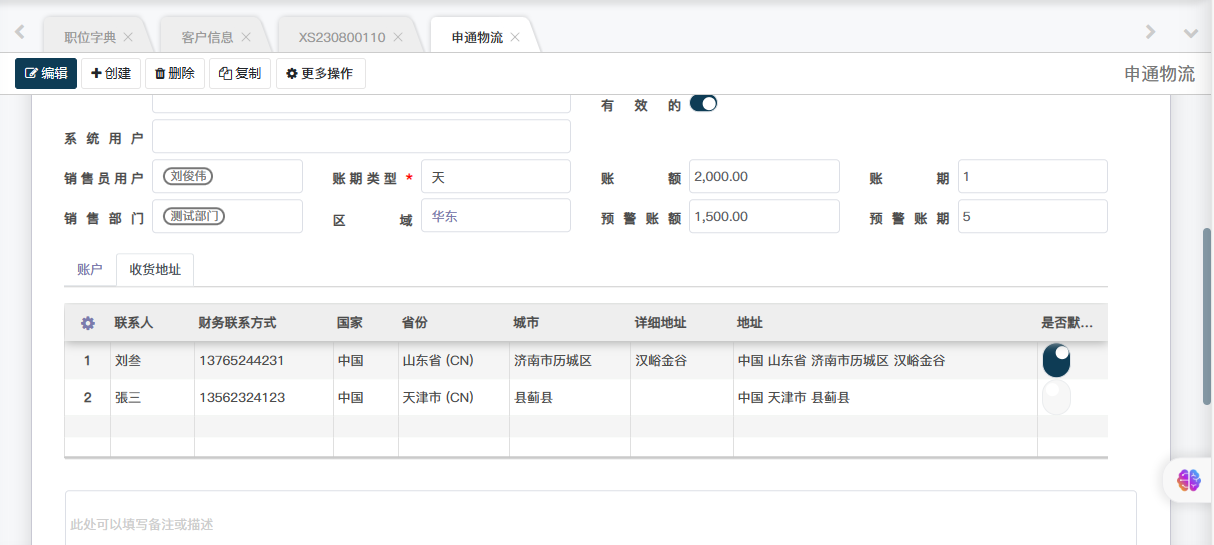
Task: Switch to the 账户 tab
Action: pos(90,269)
